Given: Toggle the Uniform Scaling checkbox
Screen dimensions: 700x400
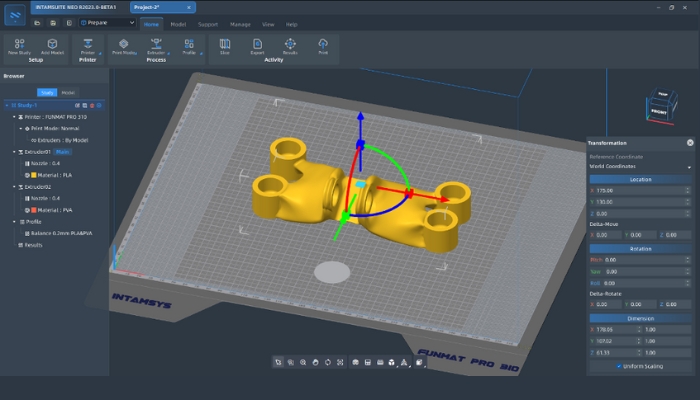Looking at the screenshot, I should pyautogui.click(x=619, y=366).
